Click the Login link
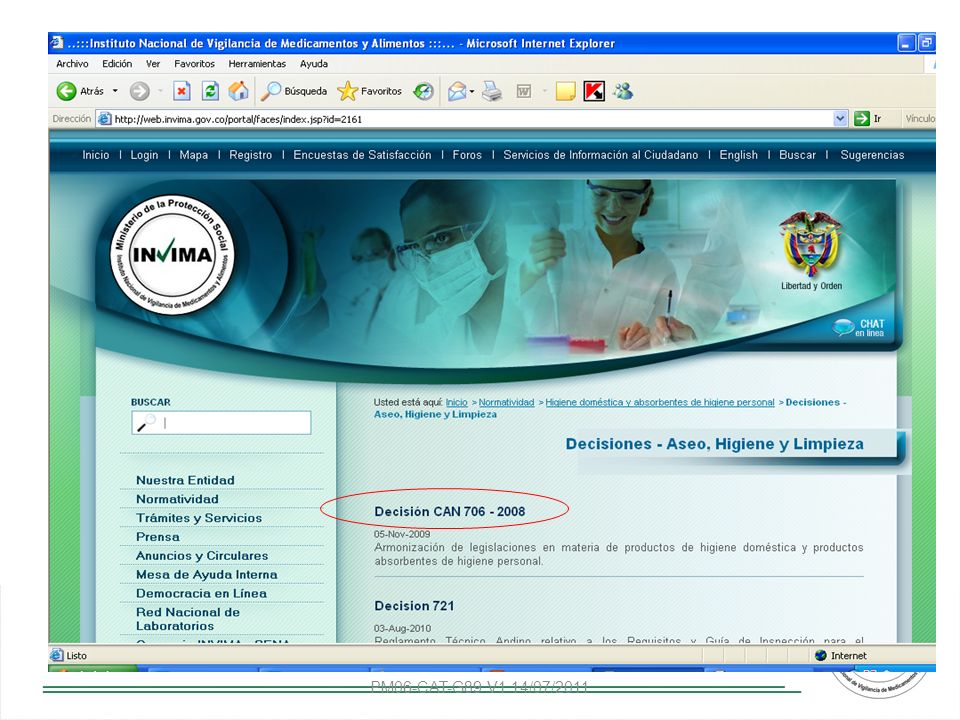 [x=144, y=155]
